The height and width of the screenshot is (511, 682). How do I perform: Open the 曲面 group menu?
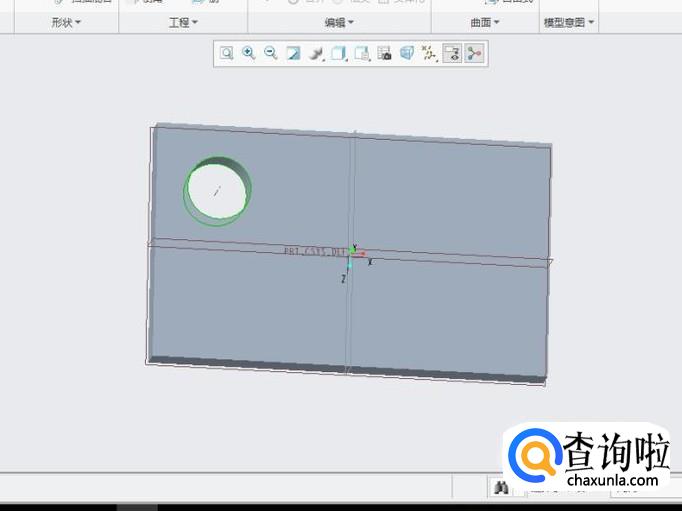pyautogui.click(x=485, y=22)
